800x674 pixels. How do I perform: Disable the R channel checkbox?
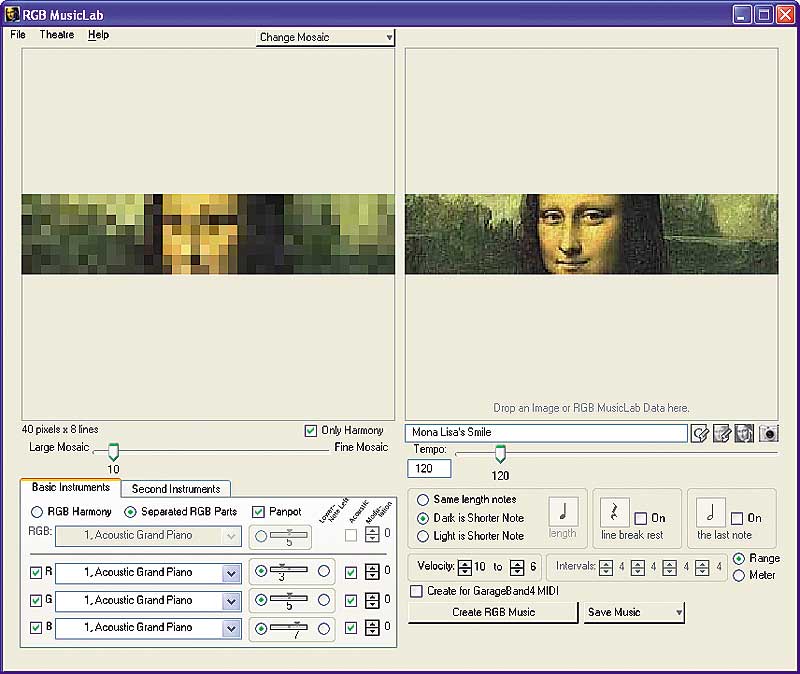[x=36, y=572]
